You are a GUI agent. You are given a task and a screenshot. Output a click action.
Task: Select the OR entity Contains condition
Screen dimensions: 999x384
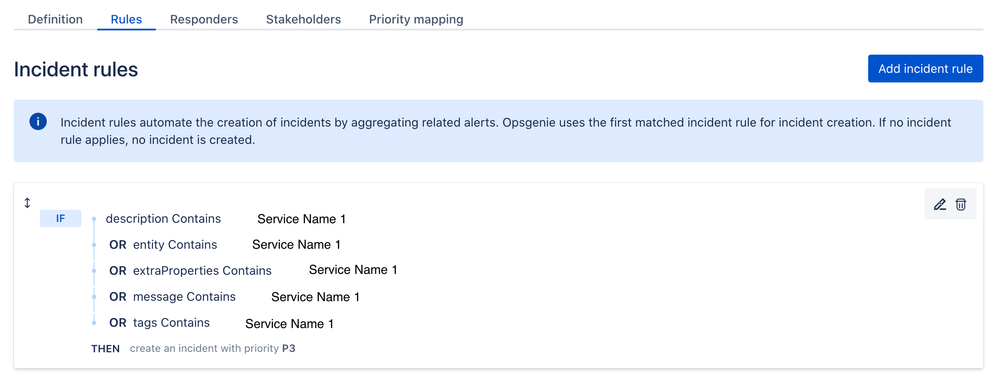tap(163, 245)
